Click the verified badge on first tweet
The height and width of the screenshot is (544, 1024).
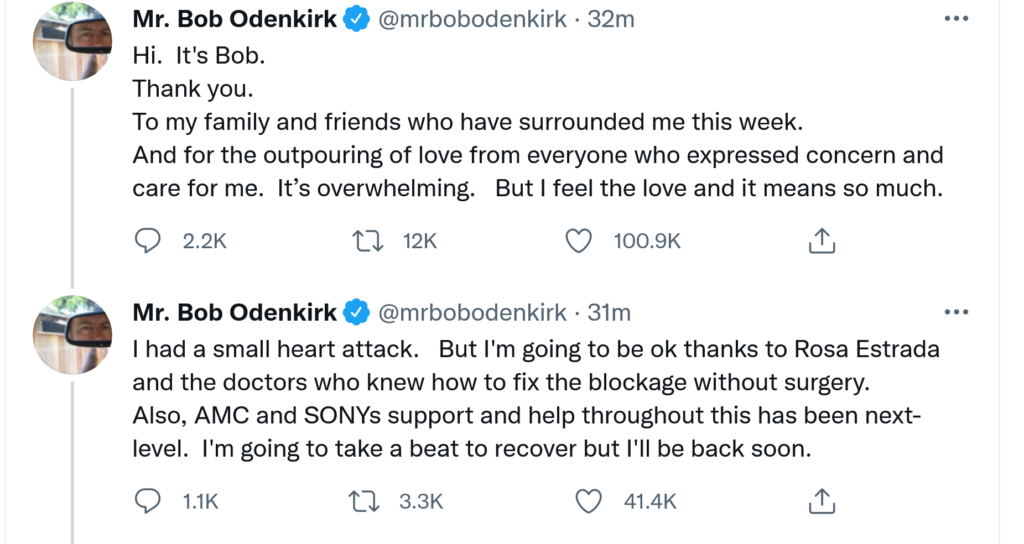(356, 19)
